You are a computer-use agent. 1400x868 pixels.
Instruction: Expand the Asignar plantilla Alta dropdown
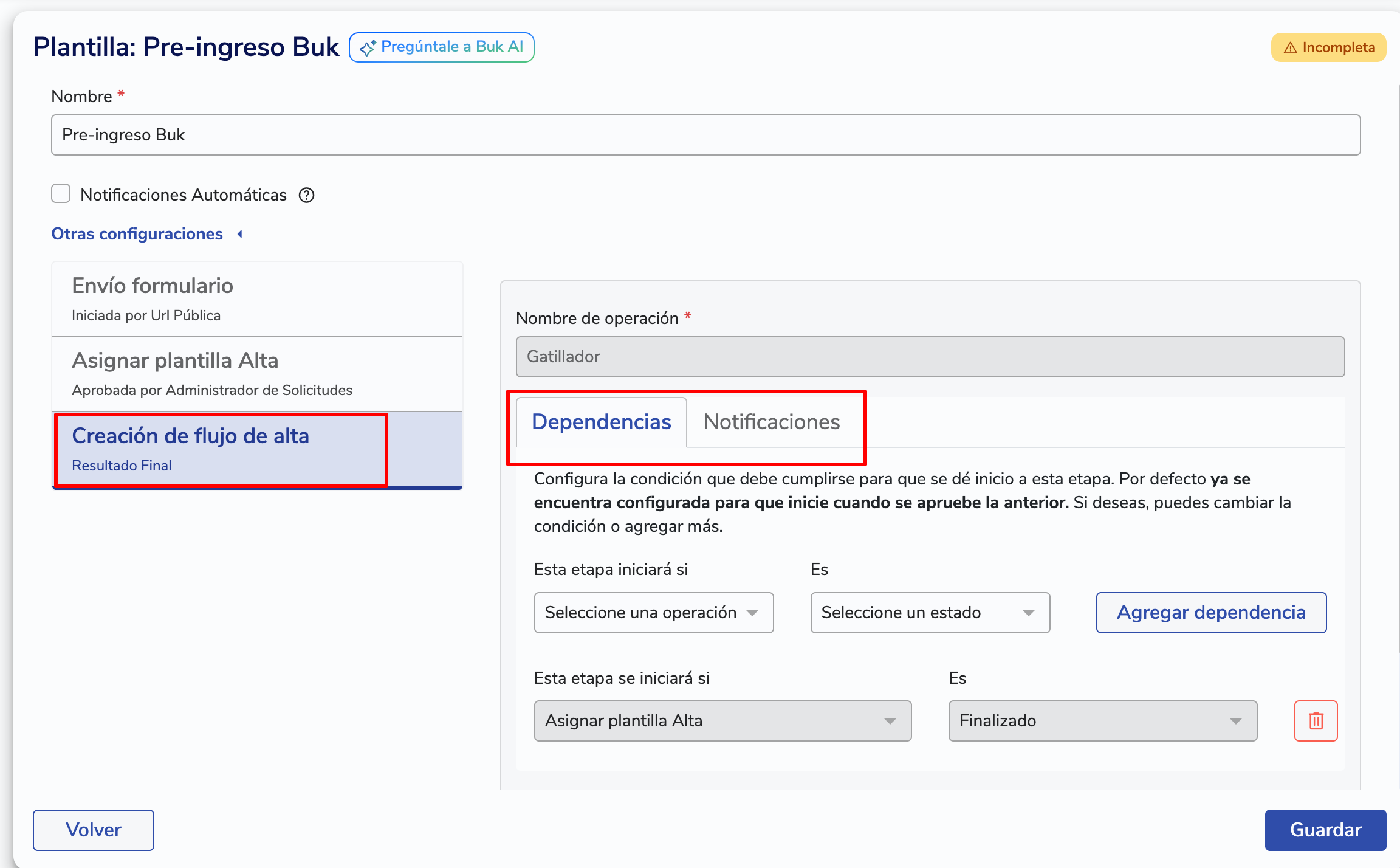point(722,721)
